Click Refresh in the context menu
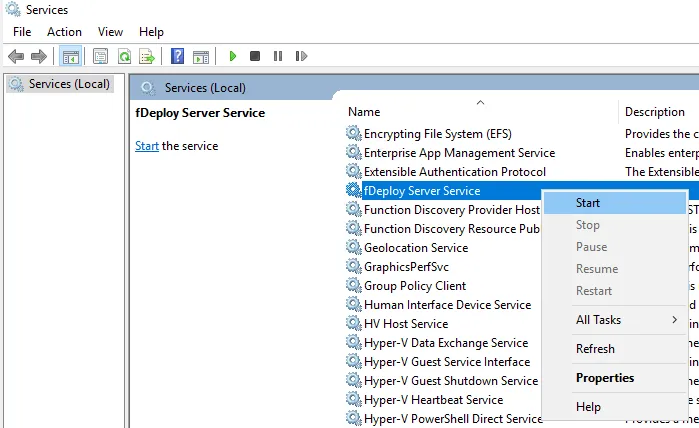699x428 pixels. coord(595,349)
